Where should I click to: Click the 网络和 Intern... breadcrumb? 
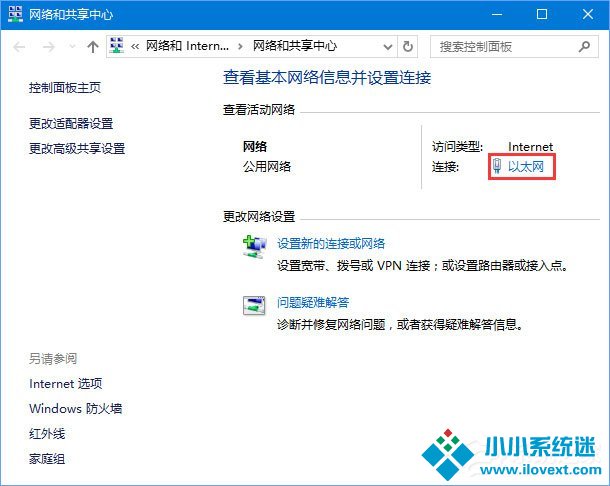(187, 46)
